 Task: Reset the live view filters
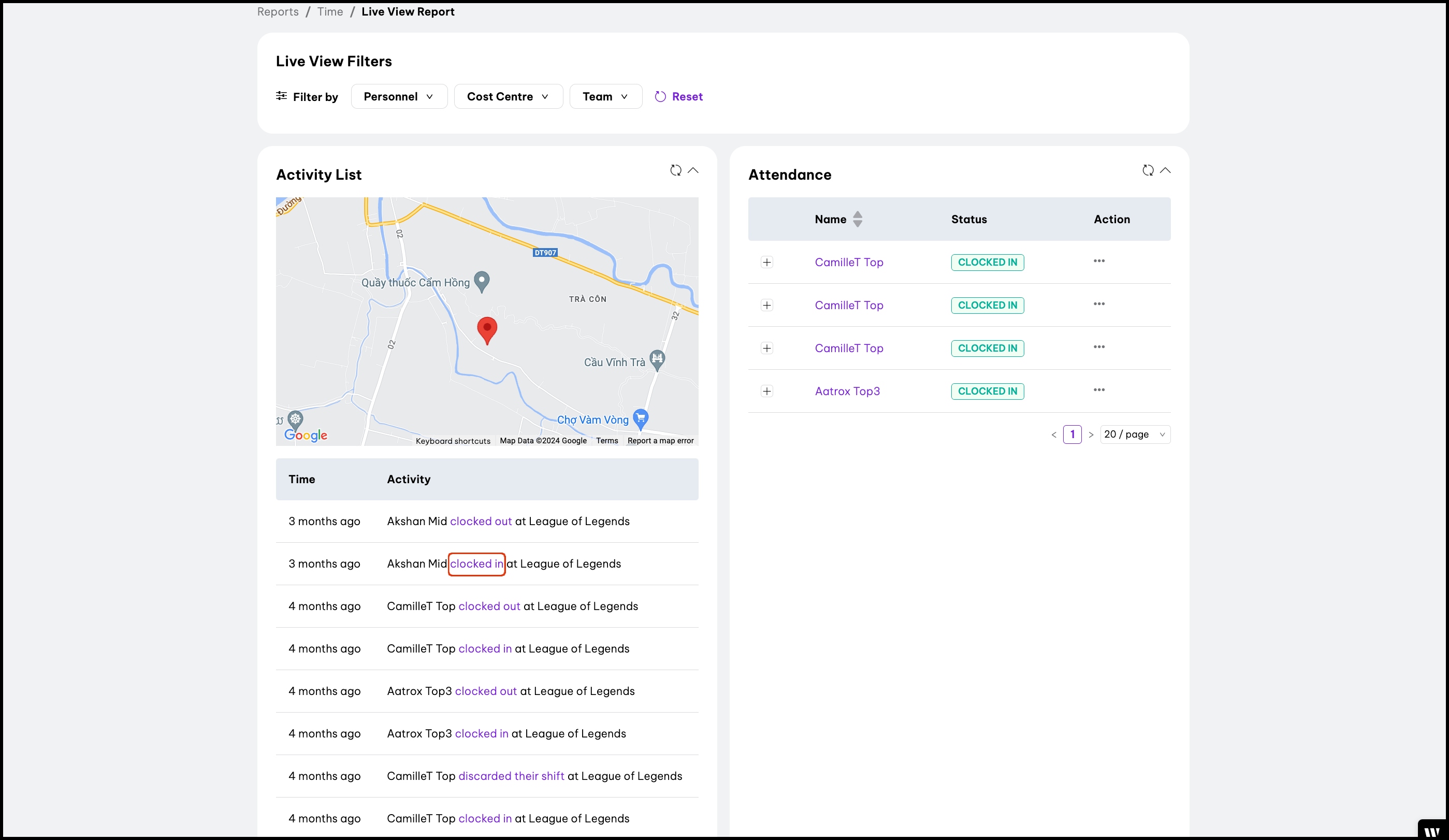click(679, 97)
